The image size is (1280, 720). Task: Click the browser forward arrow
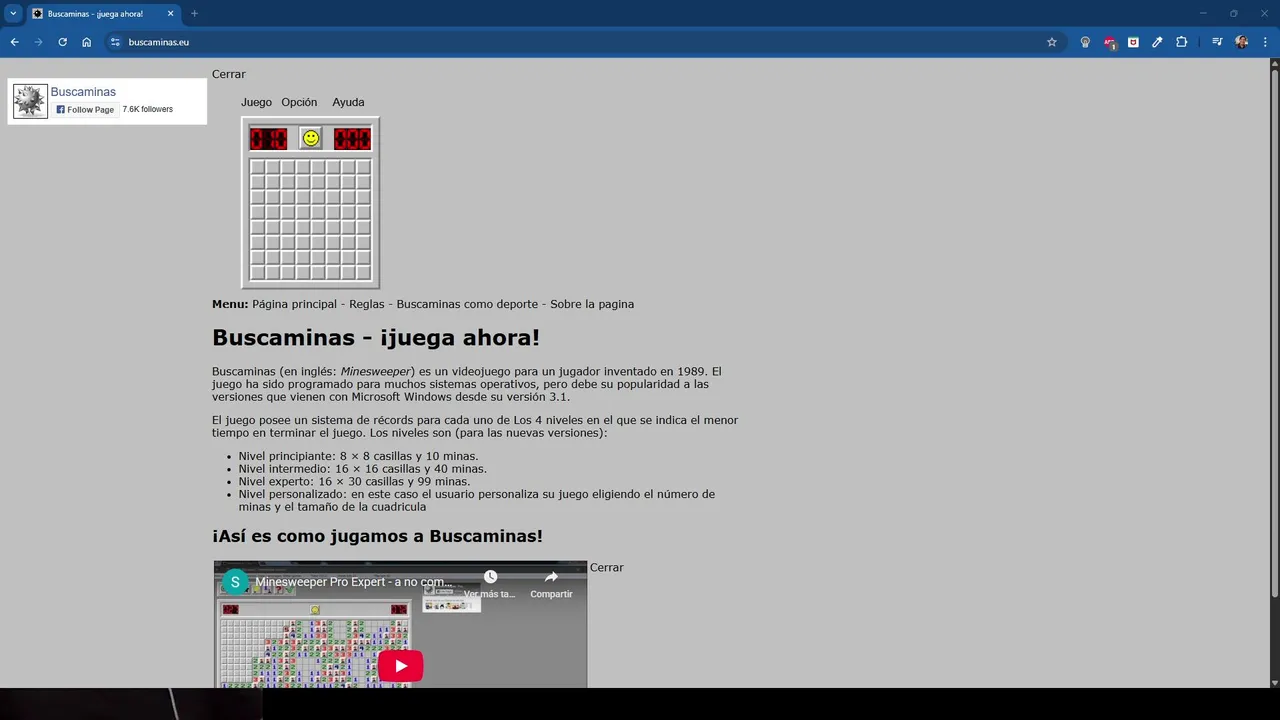pyautogui.click(x=38, y=42)
